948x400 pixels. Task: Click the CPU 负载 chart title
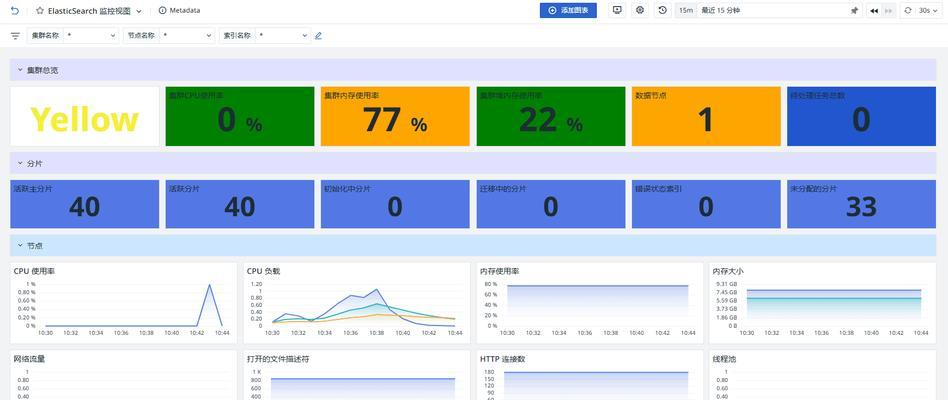point(264,271)
